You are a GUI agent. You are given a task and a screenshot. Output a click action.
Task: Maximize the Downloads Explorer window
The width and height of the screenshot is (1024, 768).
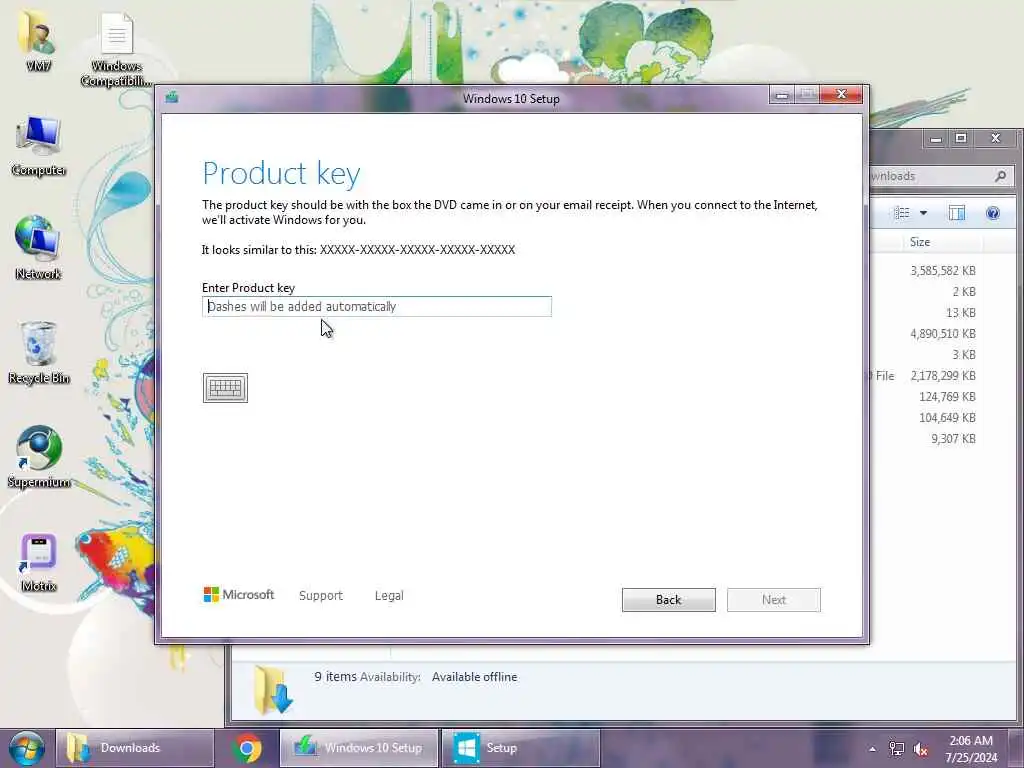click(x=961, y=138)
